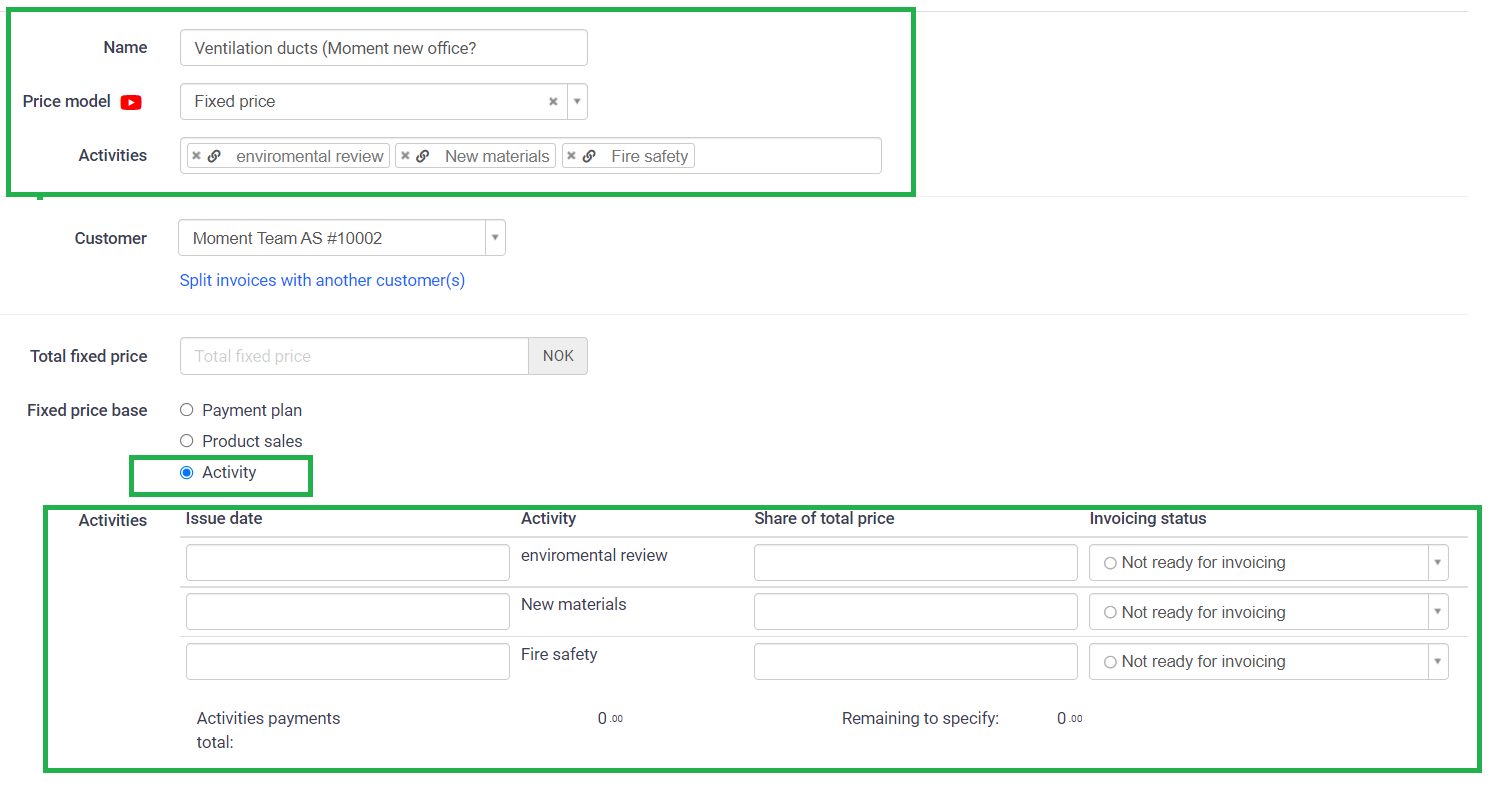Remove the Fire safety activity tag

tap(571, 156)
